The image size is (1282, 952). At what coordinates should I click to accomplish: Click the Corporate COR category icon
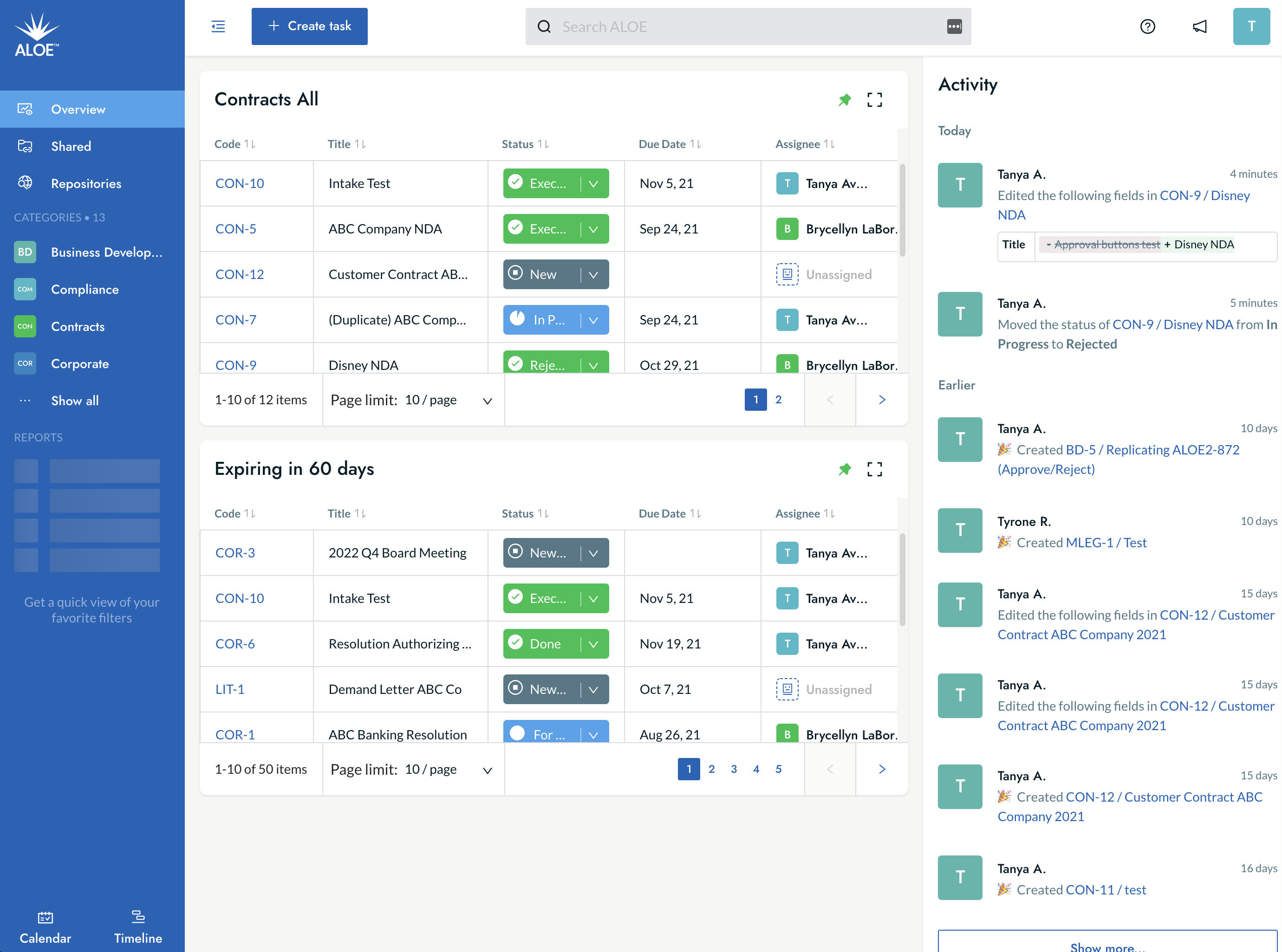click(25, 363)
